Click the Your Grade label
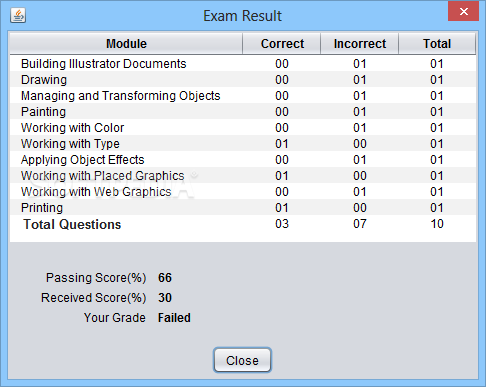The image size is (486, 387). [x=115, y=318]
